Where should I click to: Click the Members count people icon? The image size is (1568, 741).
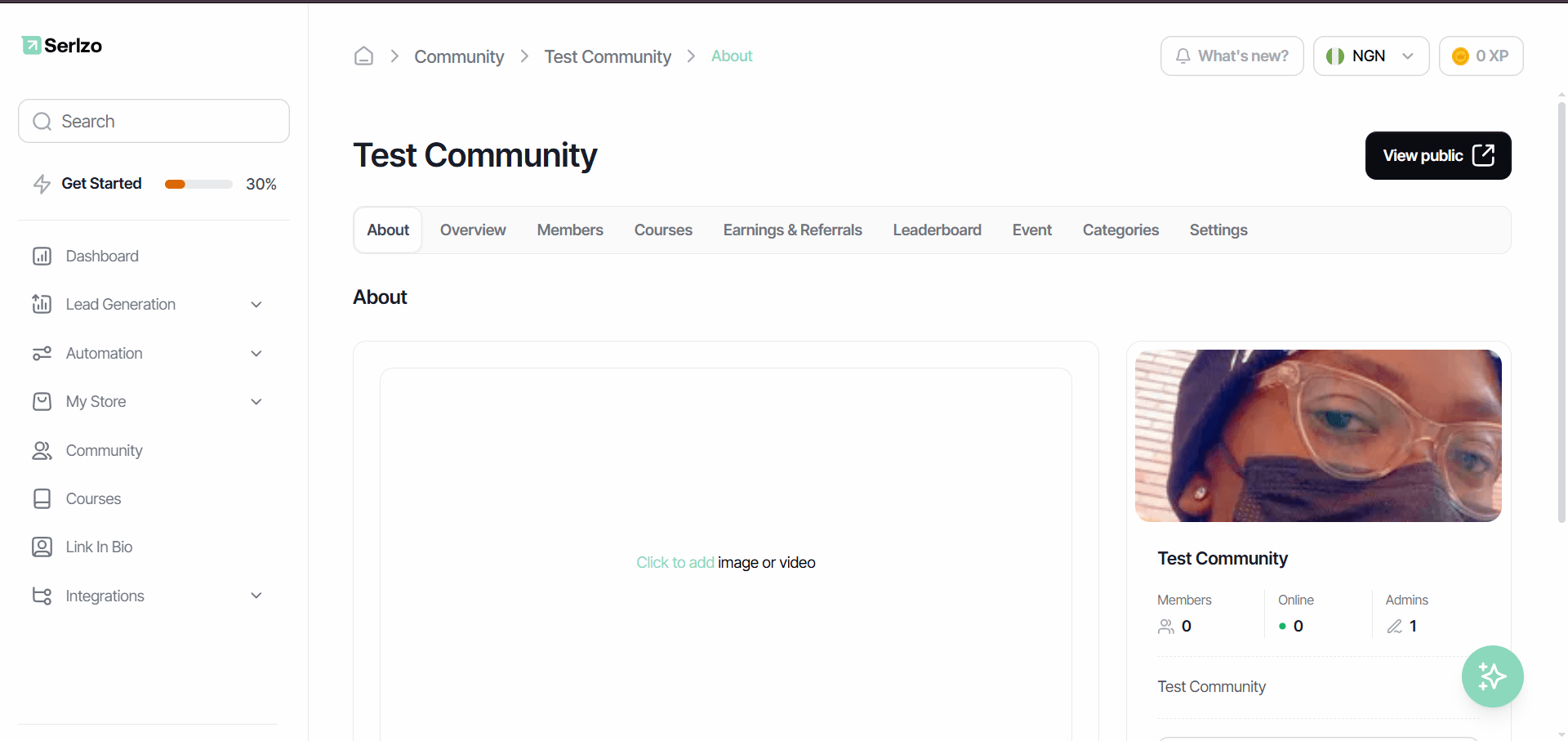click(x=1166, y=627)
